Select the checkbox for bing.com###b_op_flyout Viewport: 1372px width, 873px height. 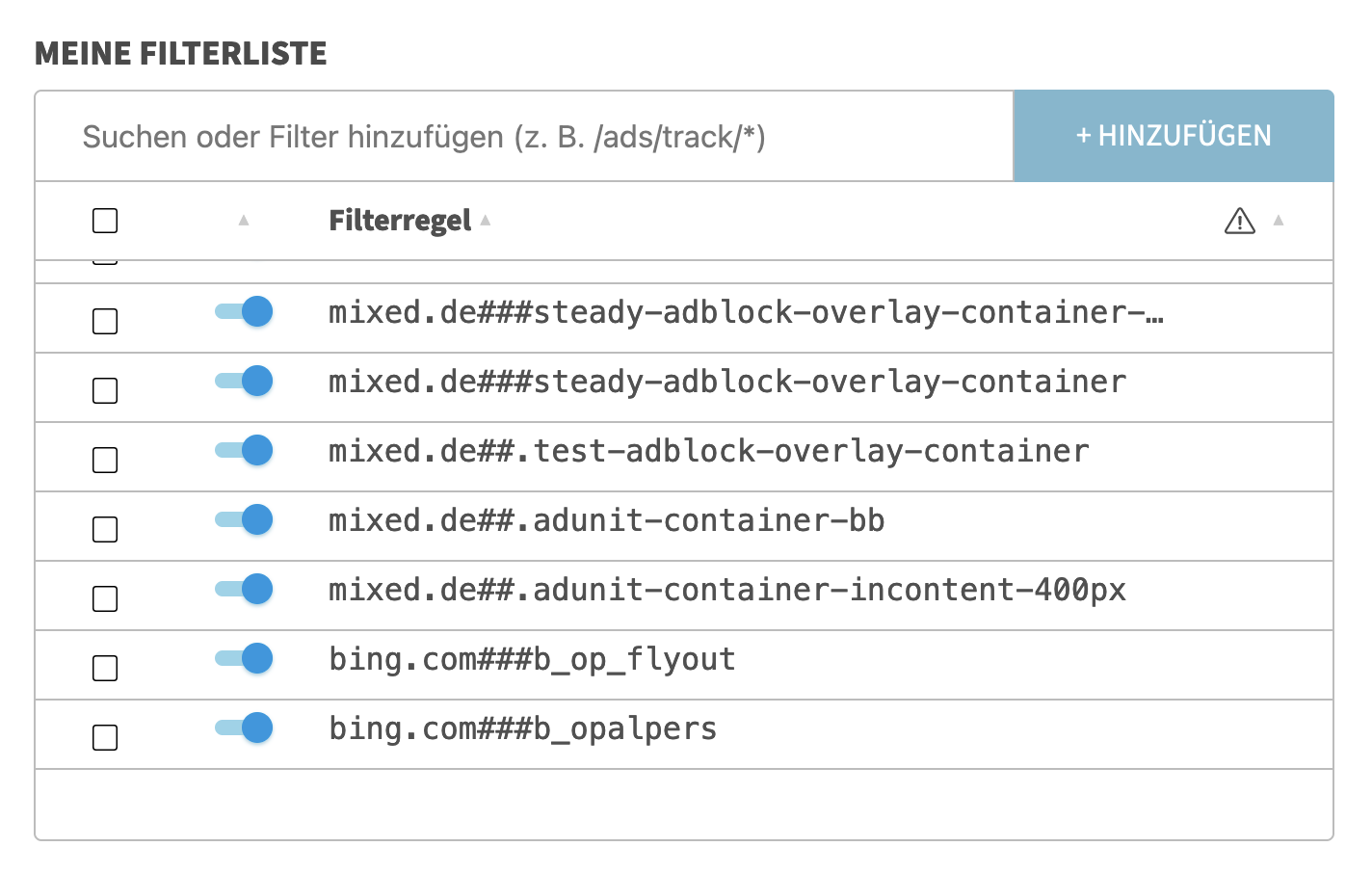click(x=105, y=668)
